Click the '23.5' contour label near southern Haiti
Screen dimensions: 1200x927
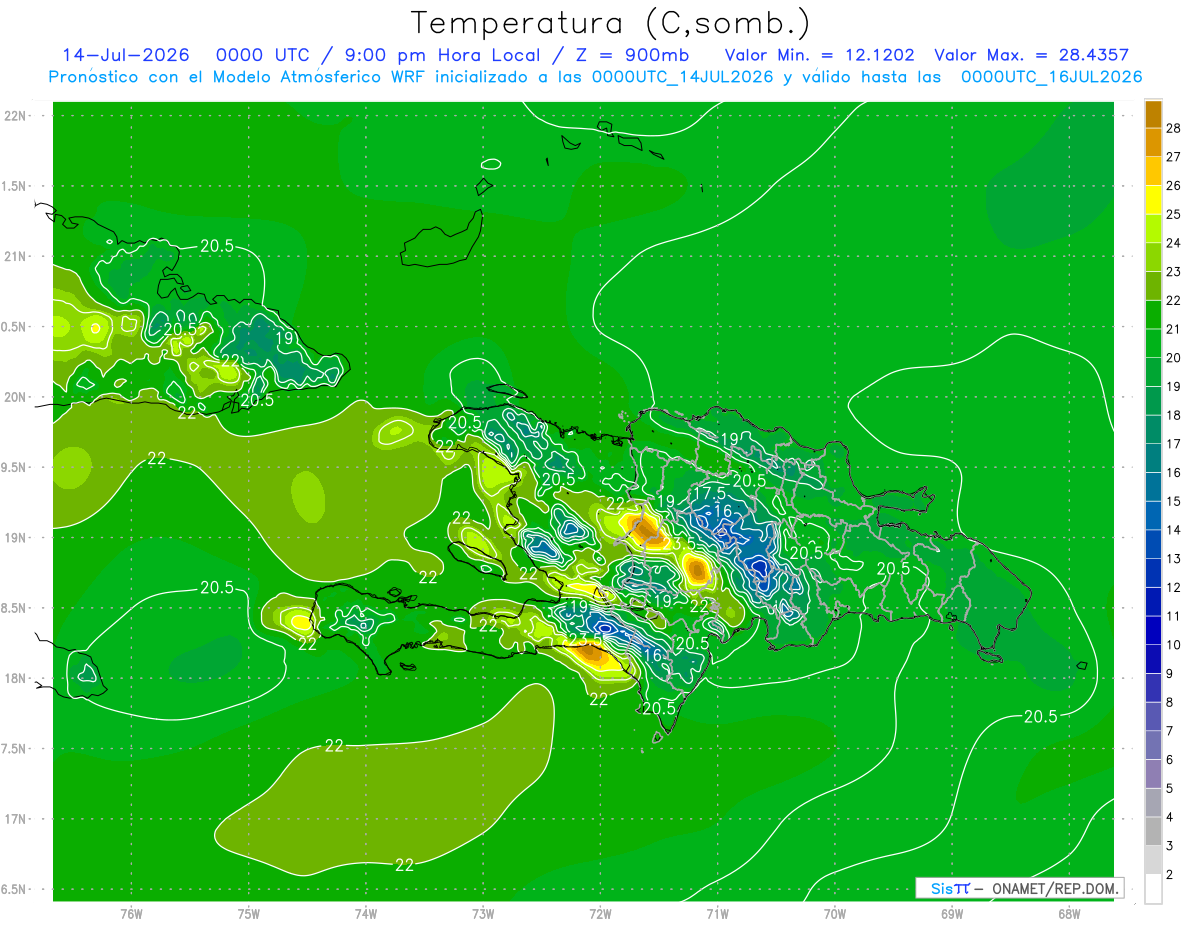(584, 641)
